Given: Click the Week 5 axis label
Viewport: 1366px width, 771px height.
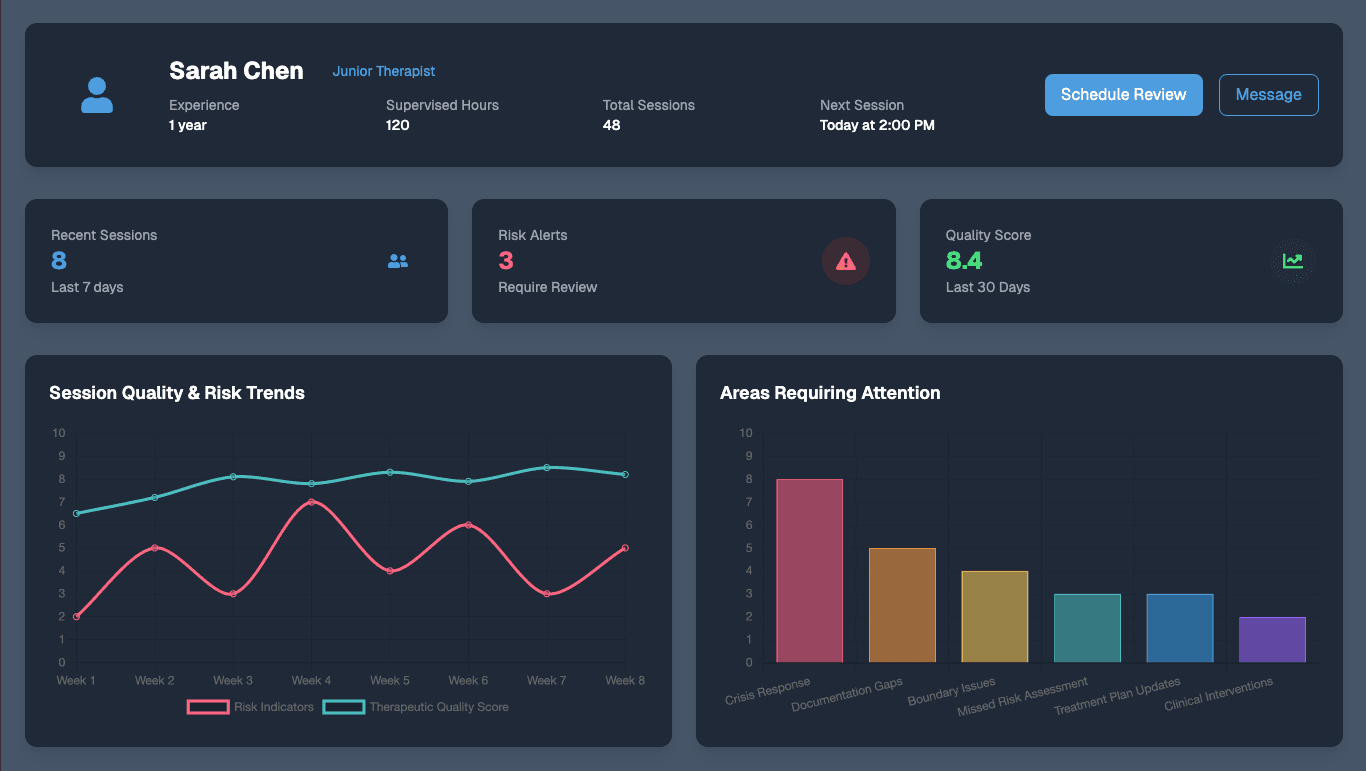Looking at the screenshot, I should pos(390,680).
